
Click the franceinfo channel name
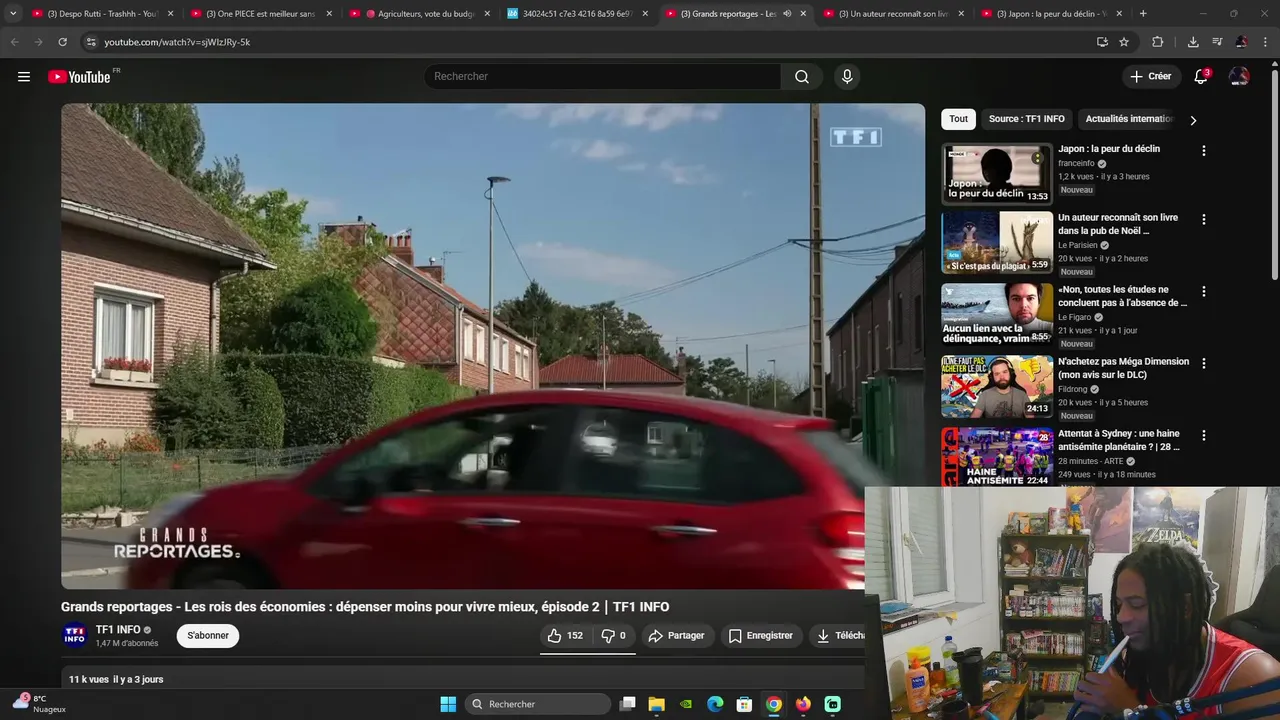1076,163
